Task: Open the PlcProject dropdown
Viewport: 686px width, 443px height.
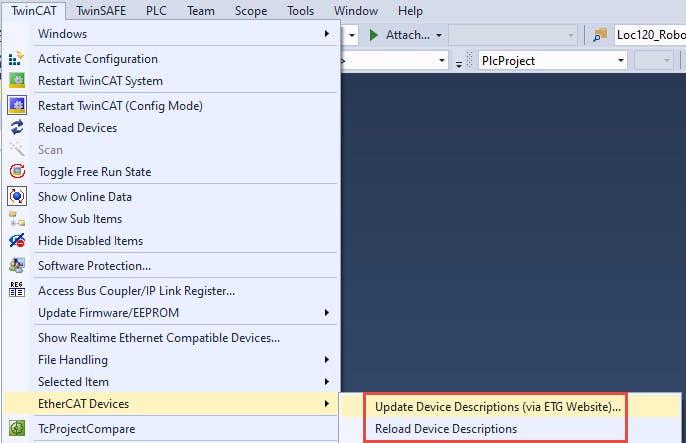Action: click(x=621, y=61)
